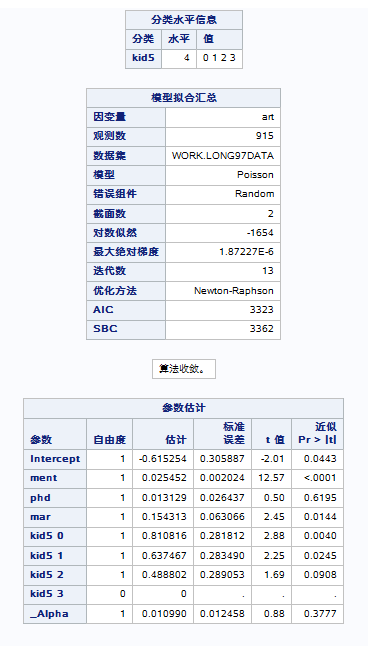
Task: Select the '自由度' column header
Action: click(109, 440)
